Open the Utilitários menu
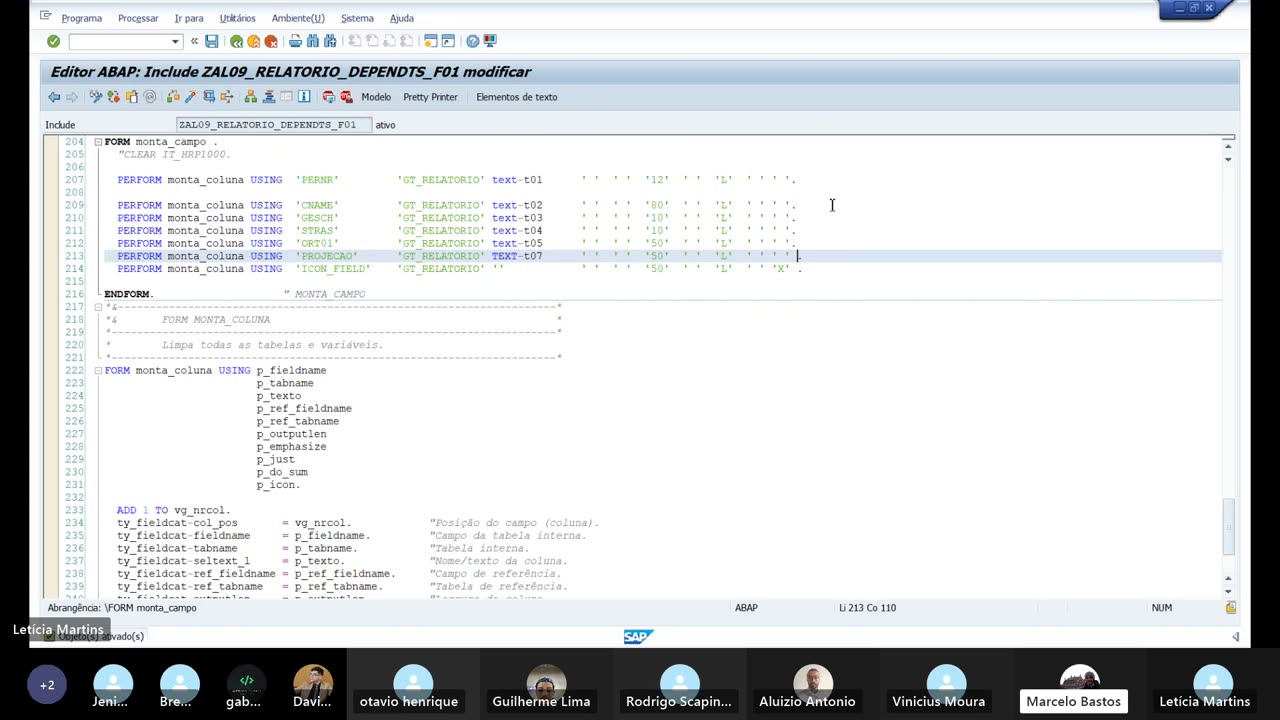This screenshot has height=720, width=1280. coord(238,18)
